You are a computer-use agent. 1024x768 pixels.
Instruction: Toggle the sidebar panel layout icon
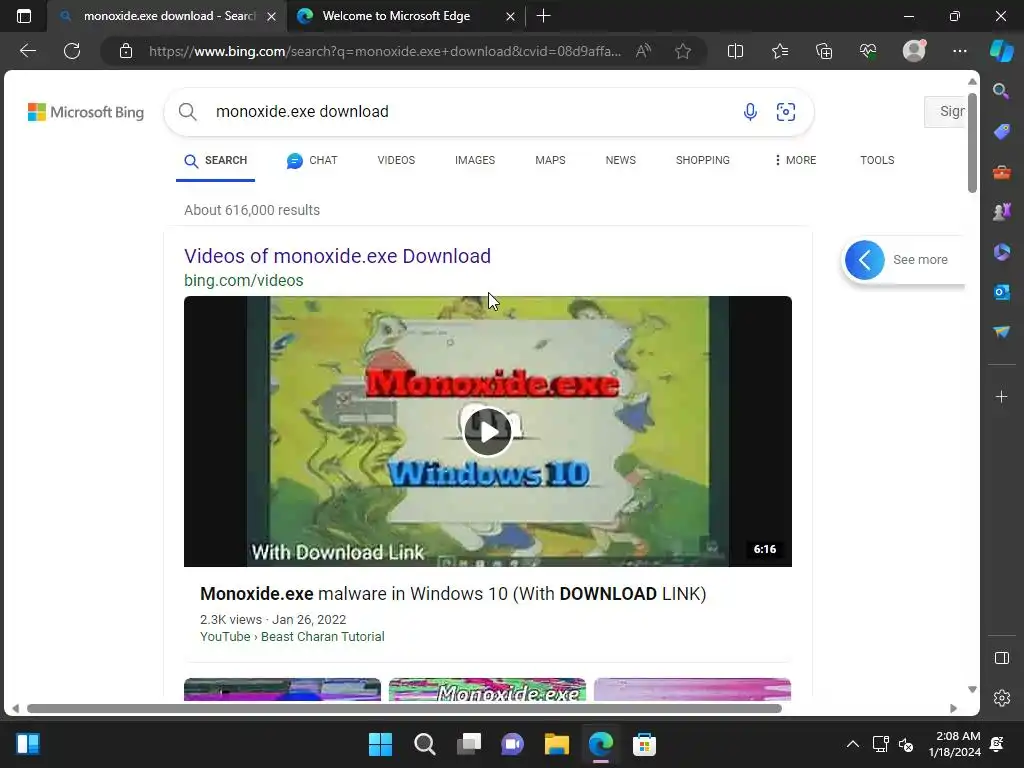1001,658
